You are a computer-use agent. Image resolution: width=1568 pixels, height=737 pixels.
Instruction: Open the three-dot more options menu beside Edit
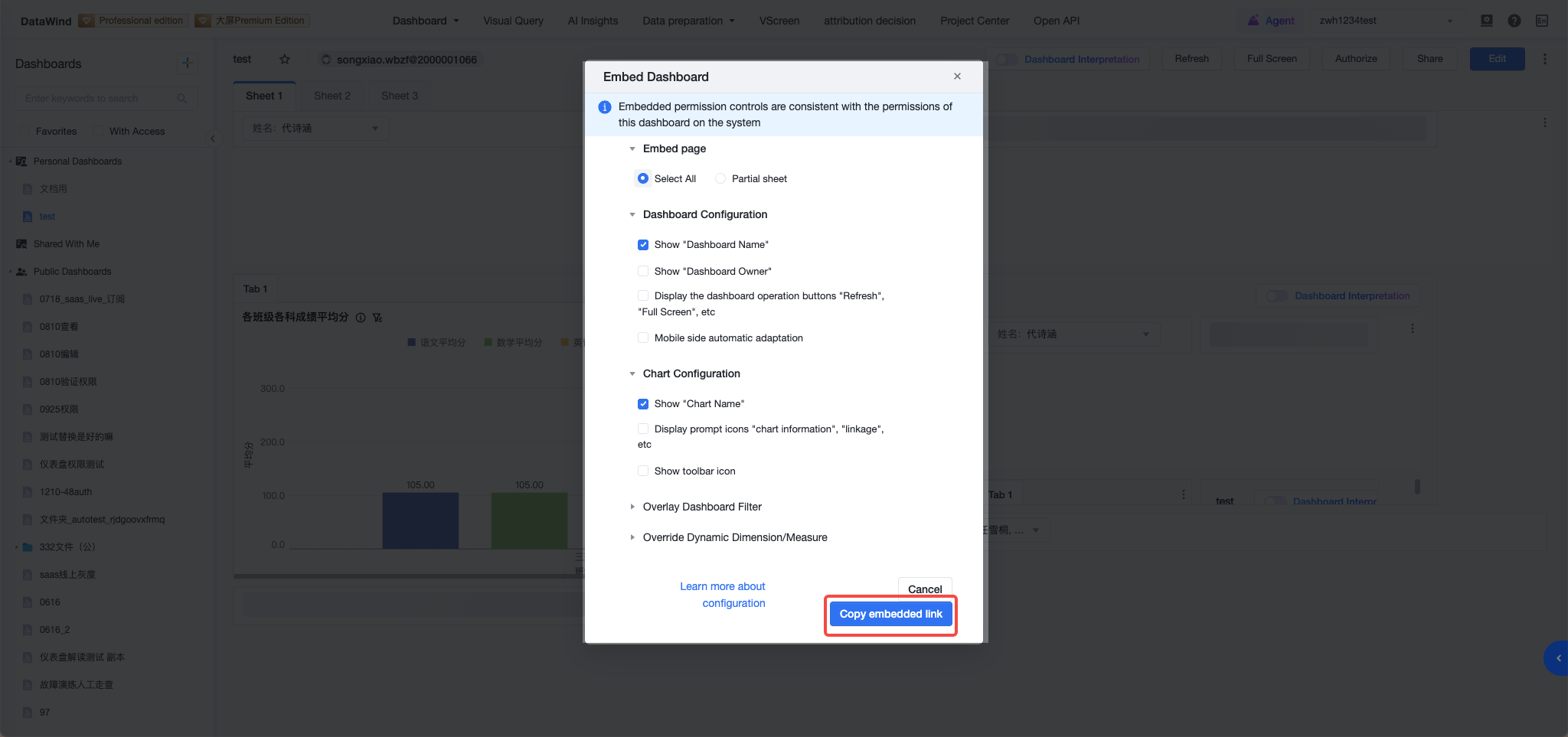coord(1544,59)
